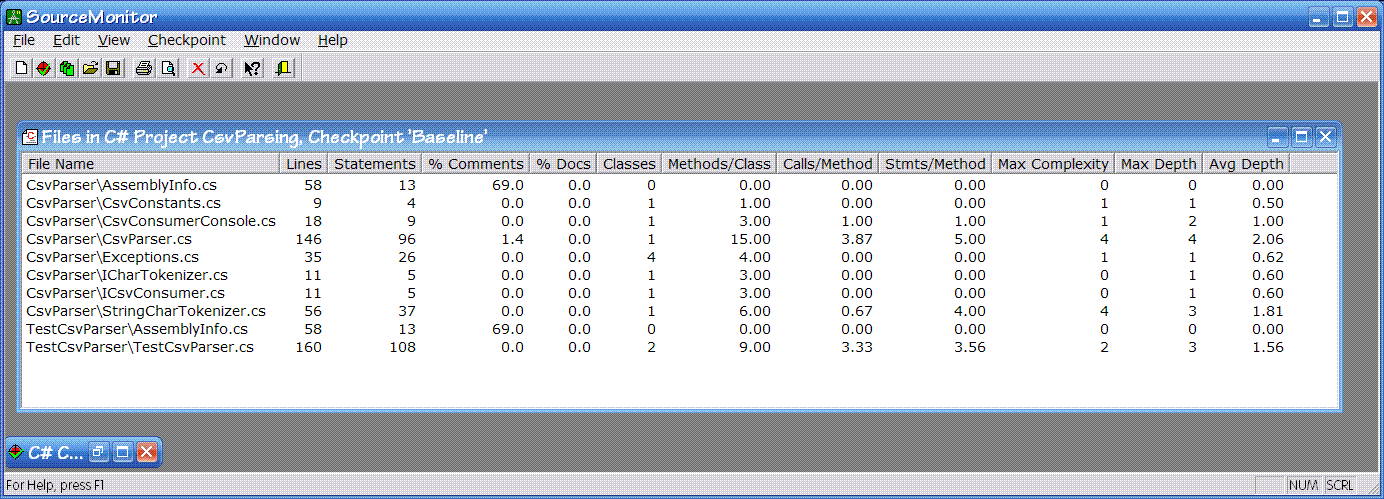1384x499 pixels.
Task: Maximize the minimized C# C... window
Action: (123, 453)
